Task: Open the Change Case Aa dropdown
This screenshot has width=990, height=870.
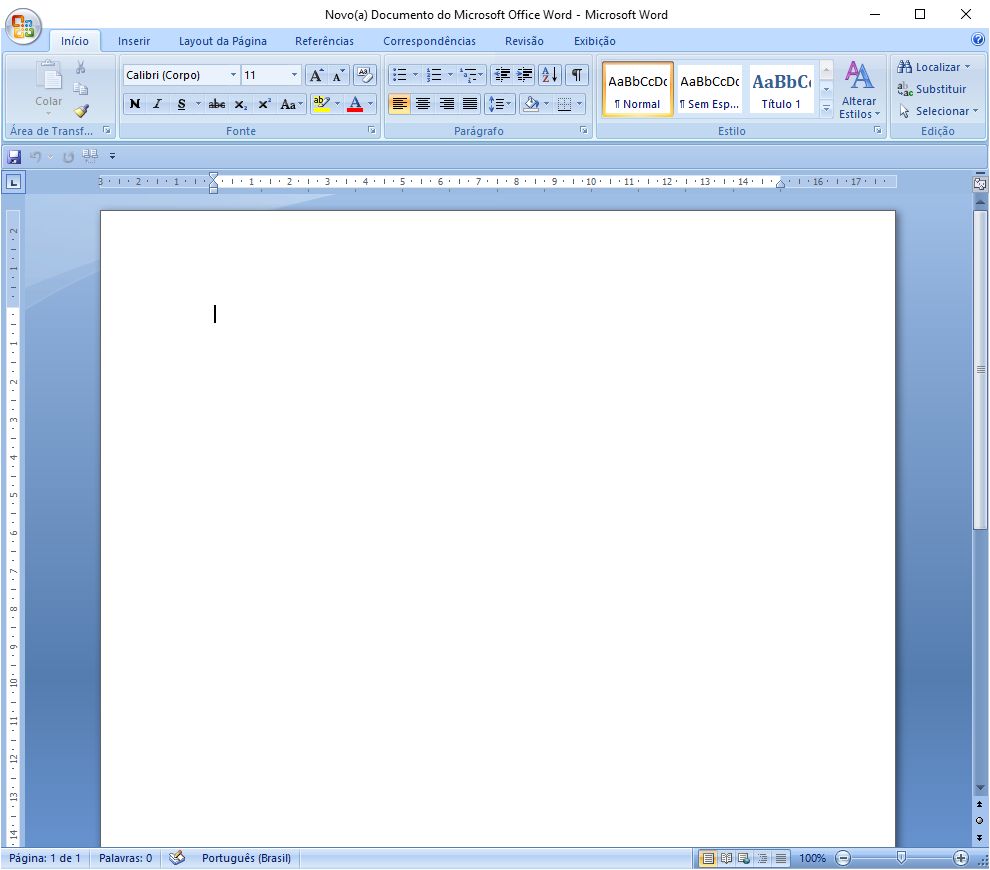Action: [x=292, y=104]
